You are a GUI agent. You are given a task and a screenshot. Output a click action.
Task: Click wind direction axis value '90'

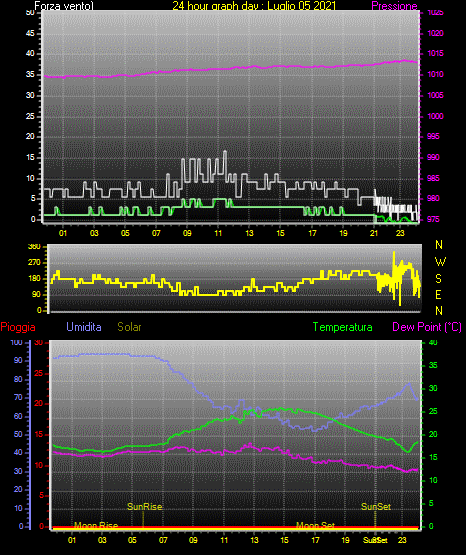point(36,294)
